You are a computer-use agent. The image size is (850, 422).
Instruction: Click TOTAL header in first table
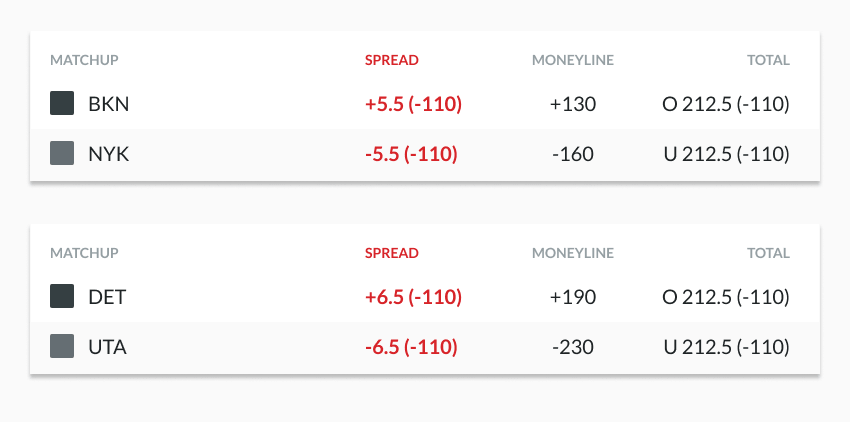769,60
